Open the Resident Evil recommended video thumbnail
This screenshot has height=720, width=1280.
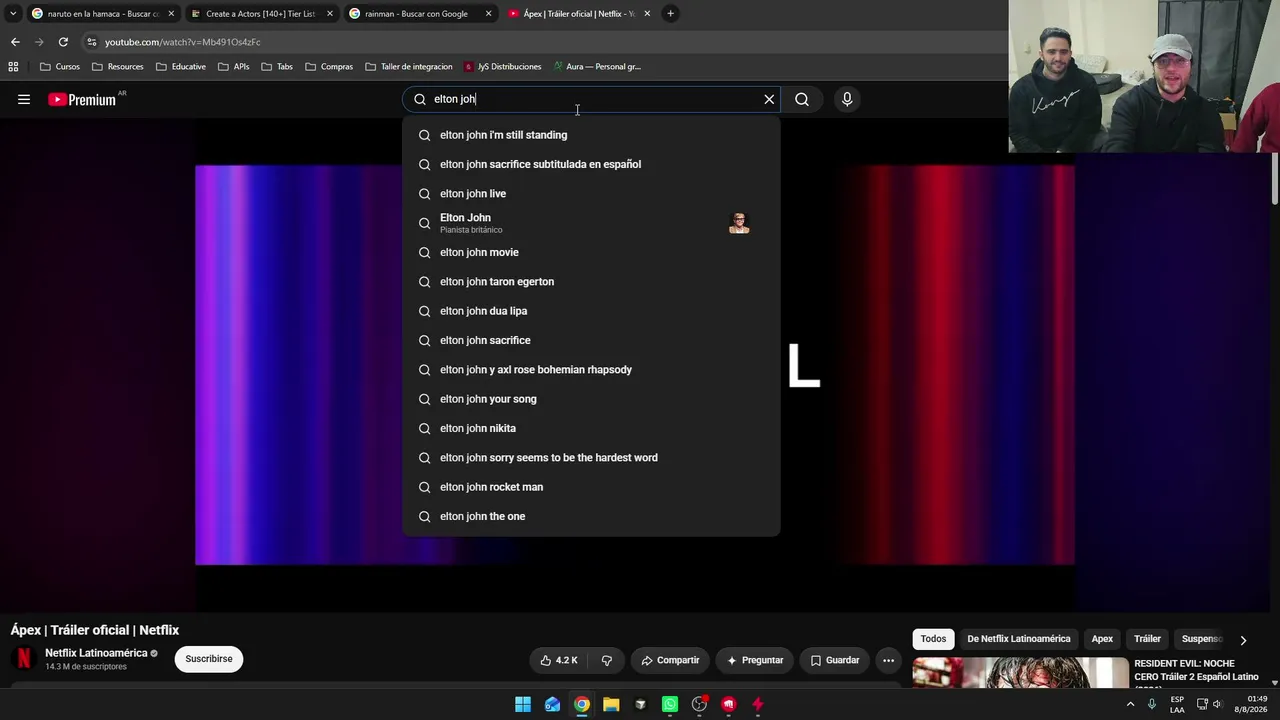pyautogui.click(x=1020, y=673)
